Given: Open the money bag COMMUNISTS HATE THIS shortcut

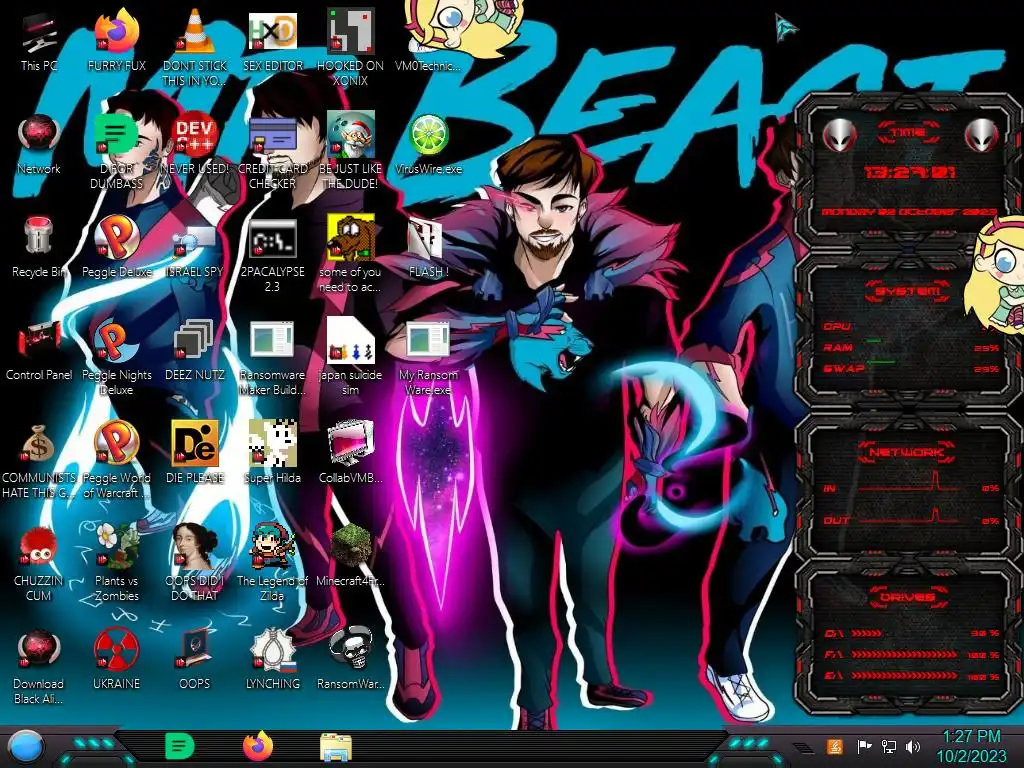Looking at the screenshot, I should pyautogui.click(x=39, y=460).
